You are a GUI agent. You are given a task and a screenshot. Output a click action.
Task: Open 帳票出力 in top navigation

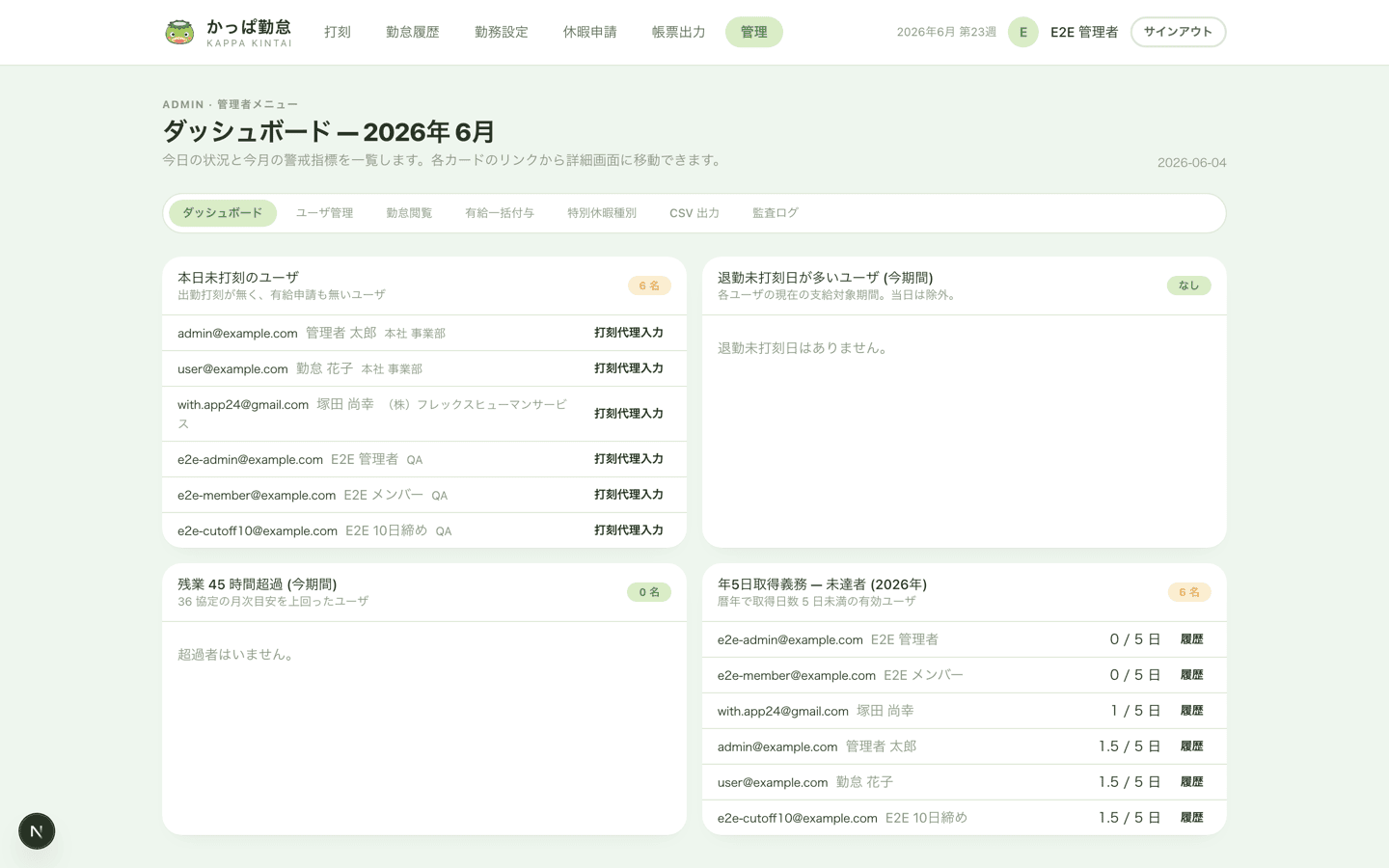click(679, 32)
